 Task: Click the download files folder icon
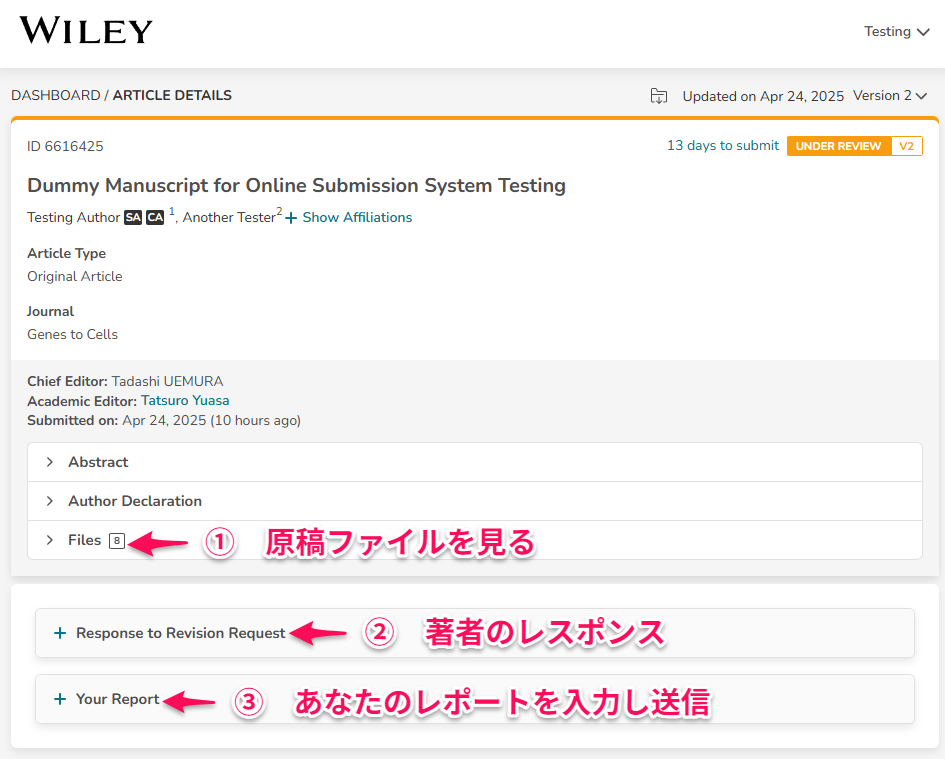click(659, 96)
